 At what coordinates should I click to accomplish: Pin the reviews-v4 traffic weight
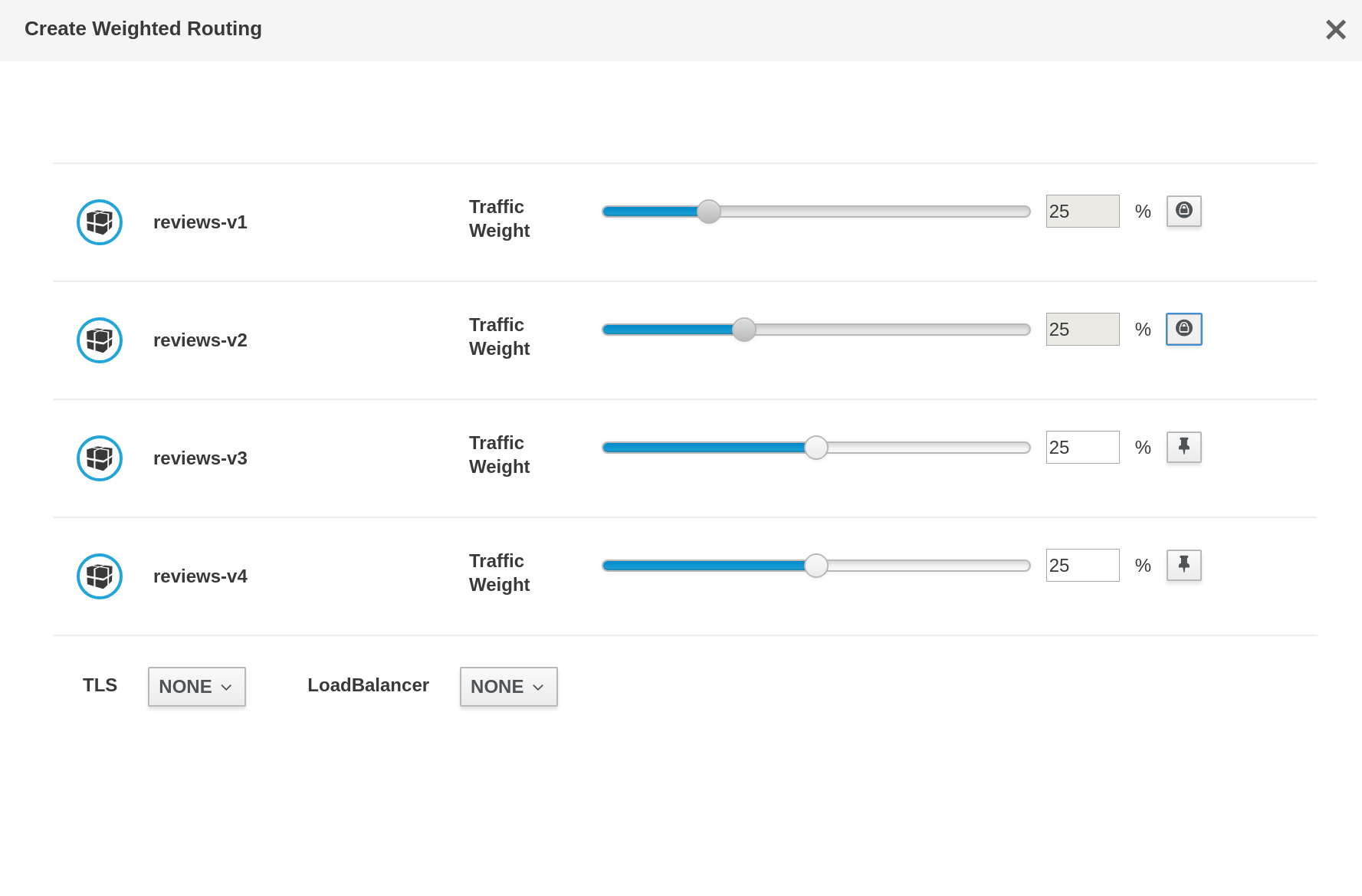[x=1184, y=565]
